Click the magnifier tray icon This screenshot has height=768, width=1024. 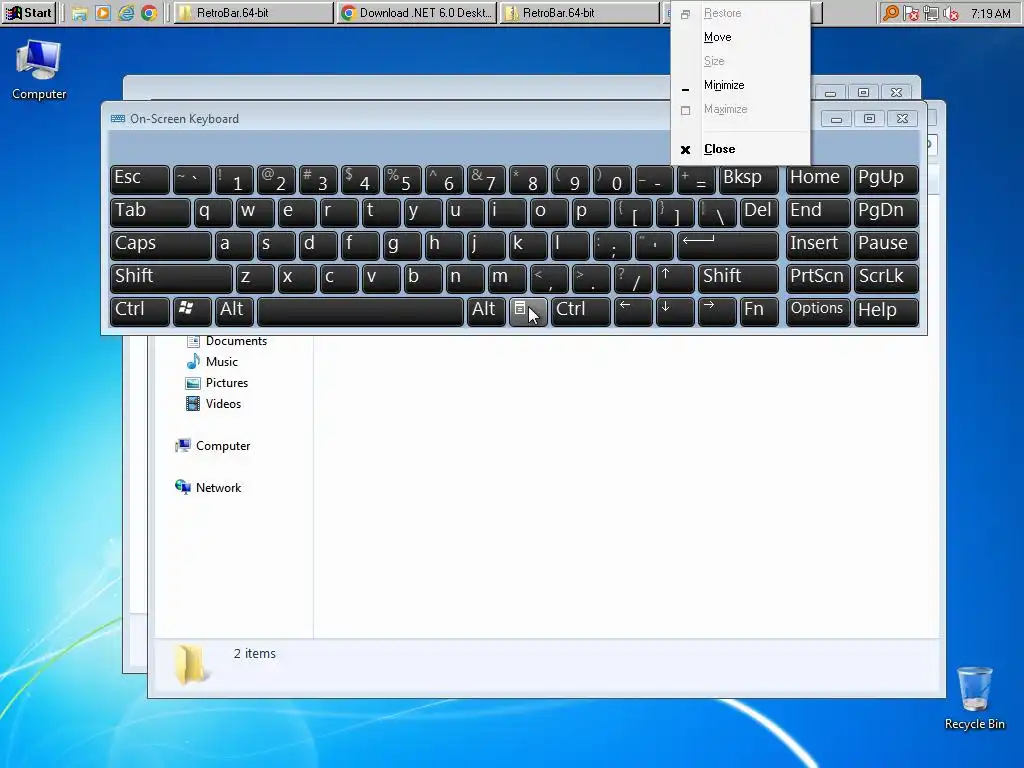pos(891,13)
